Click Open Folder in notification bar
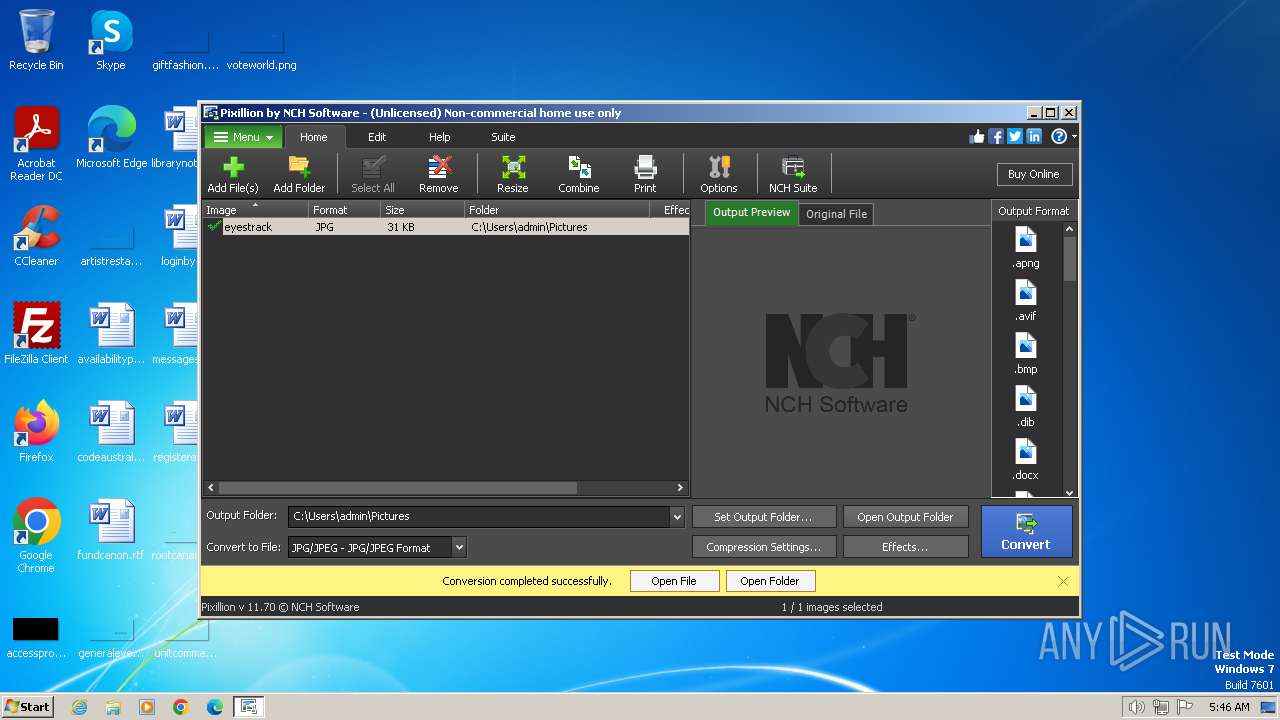Image resolution: width=1280 pixels, height=720 pixels. click(x=769, y=581)
